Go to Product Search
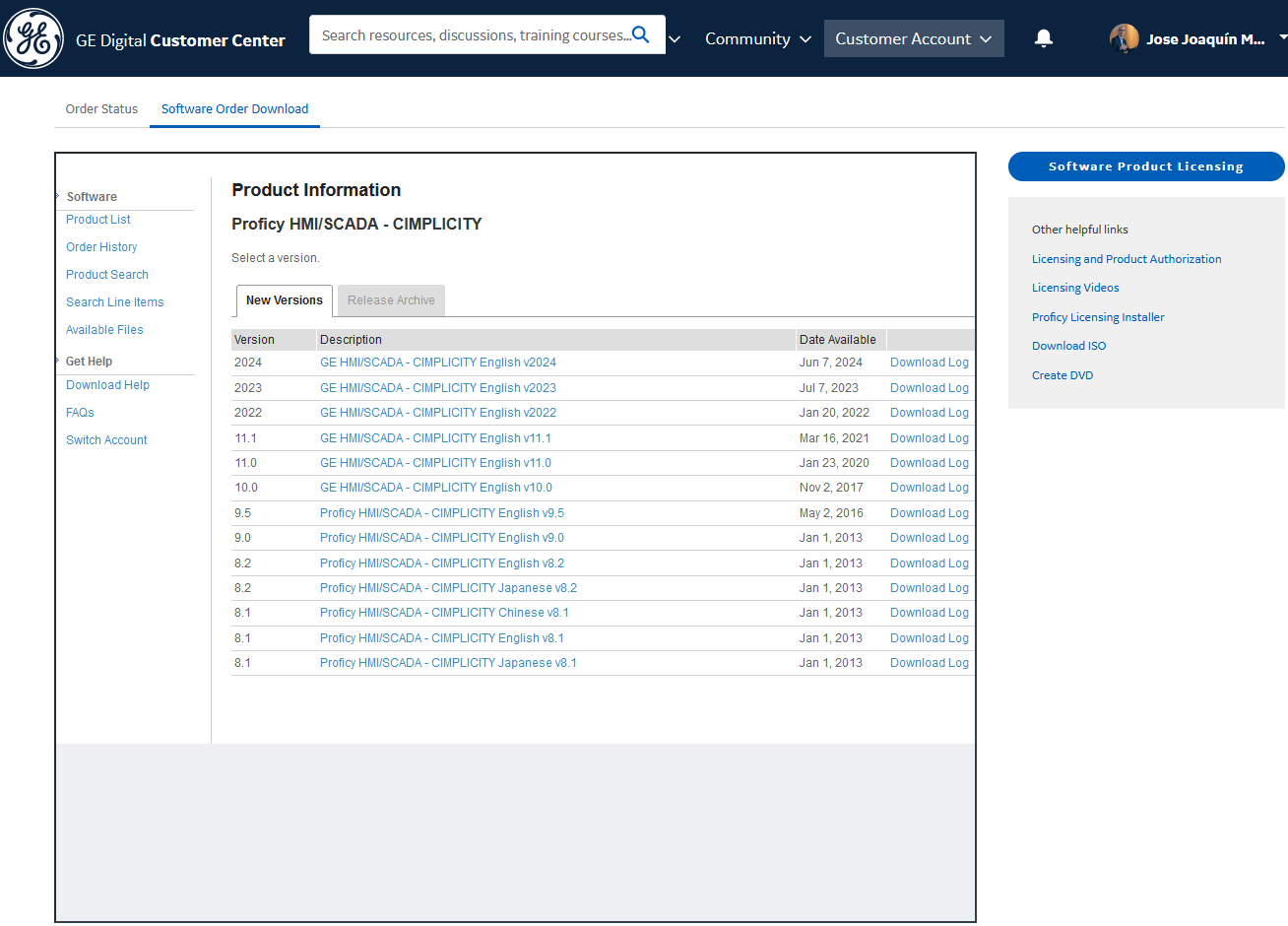 [x=107, y=275]
